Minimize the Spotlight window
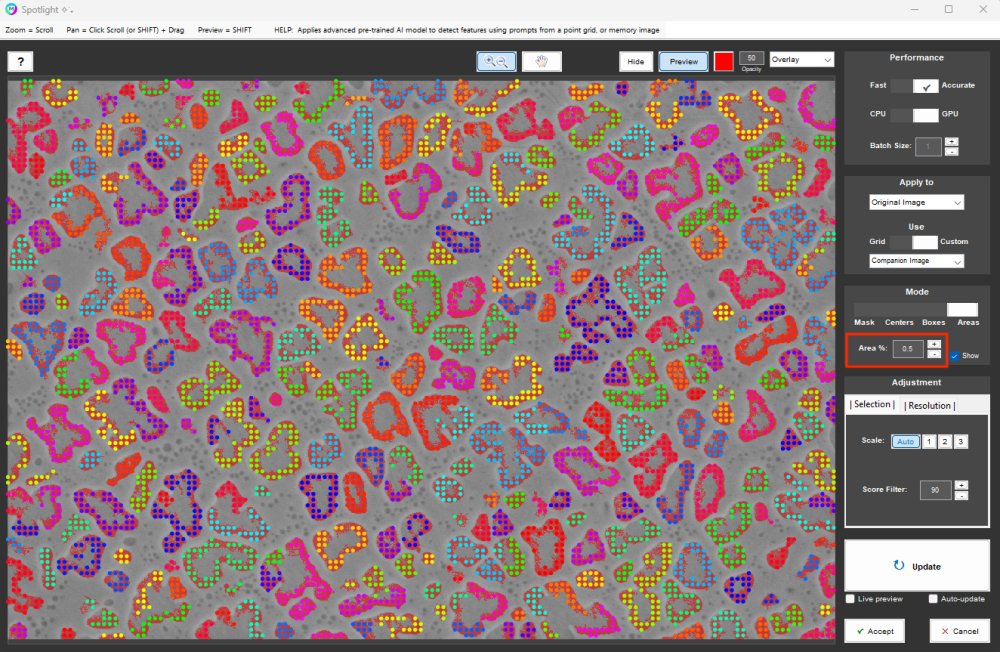 [915, 10]
